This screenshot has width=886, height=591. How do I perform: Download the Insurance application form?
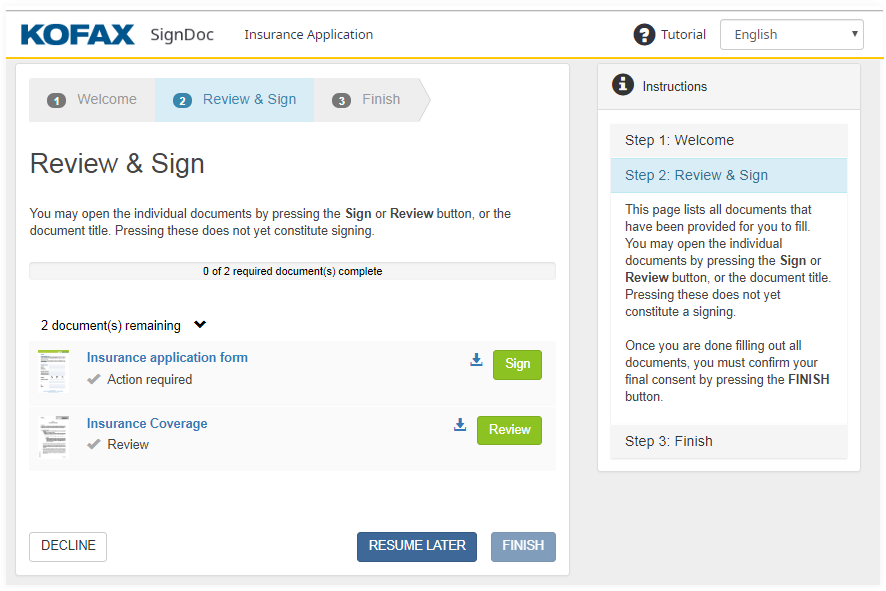476,360
